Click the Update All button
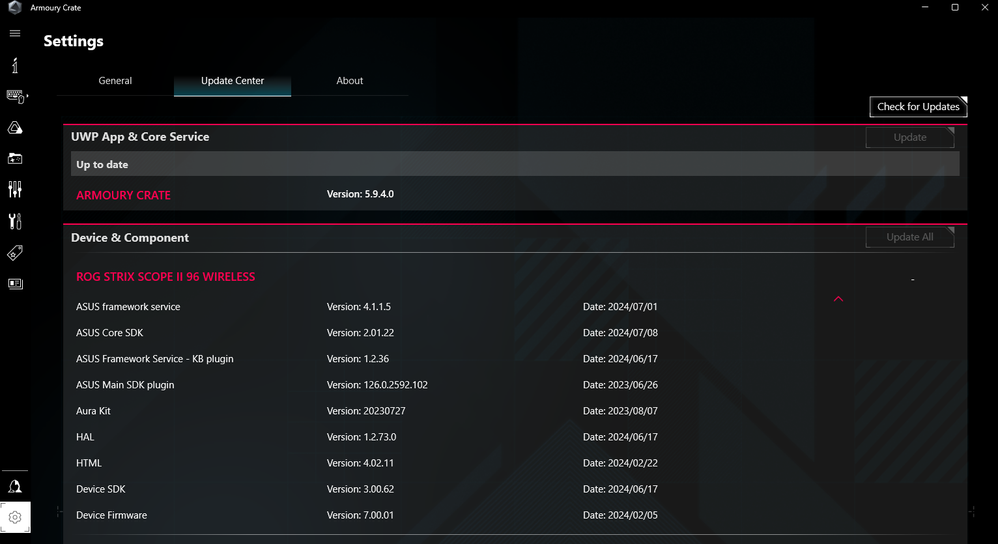The width and height of the screenshot is (998, 544). (x=910, y=237)
